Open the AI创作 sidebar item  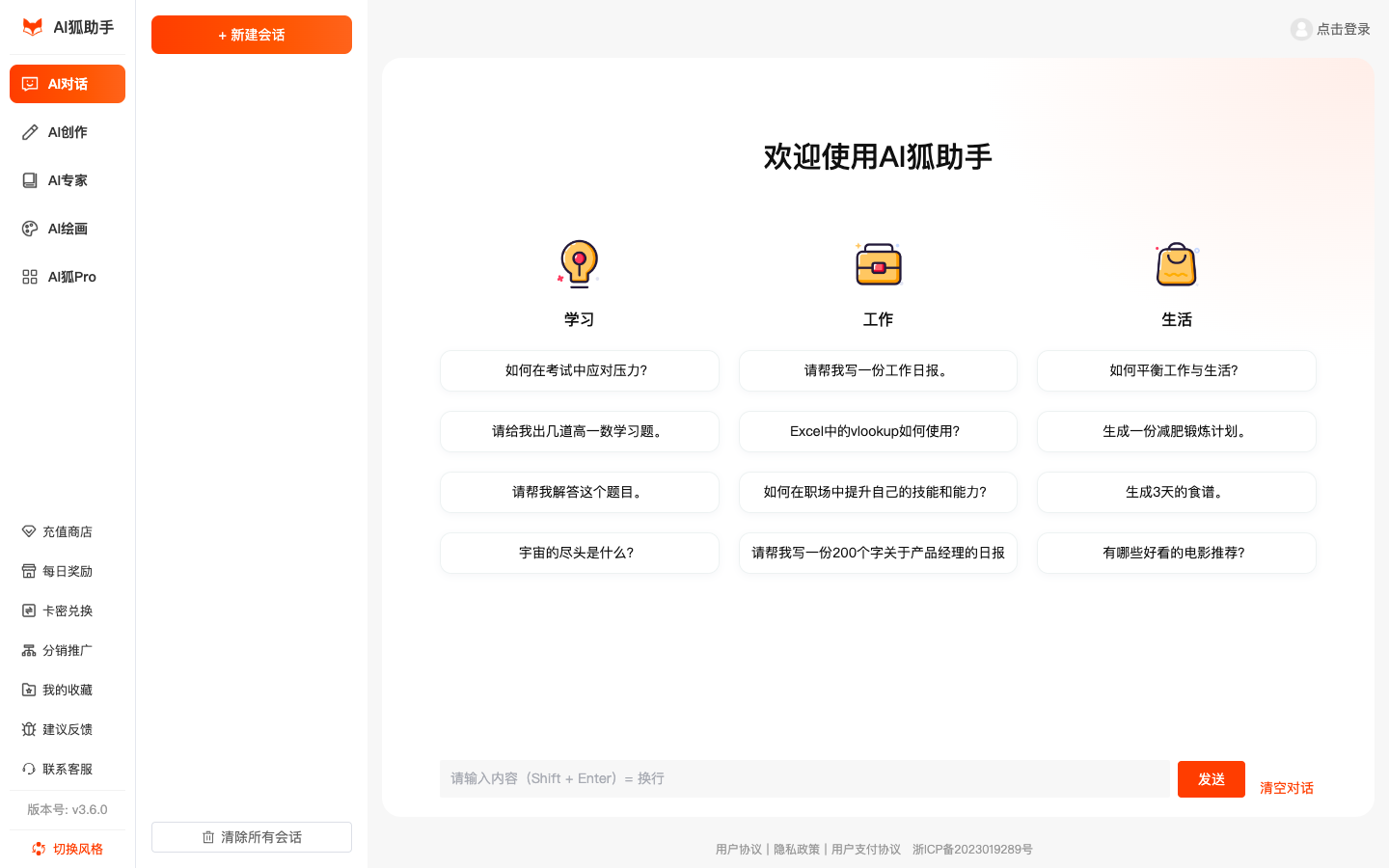[x=68, y=132]
